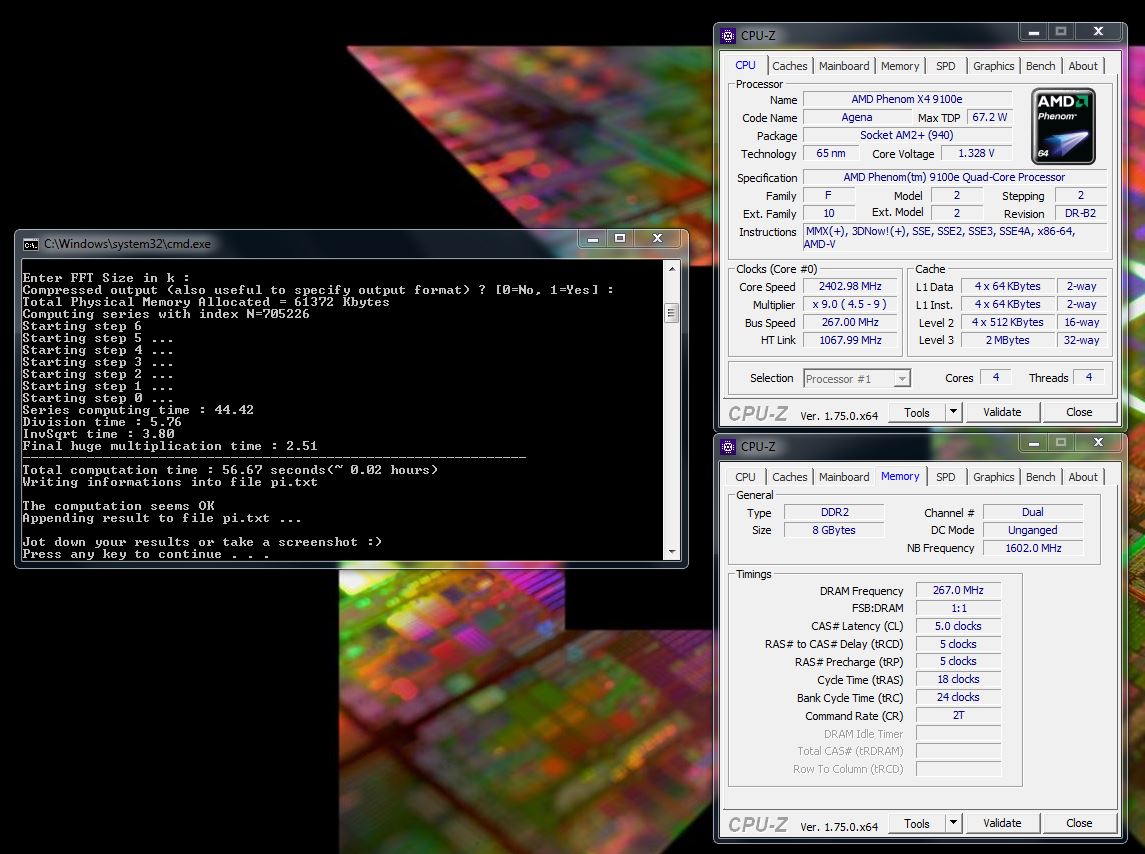Viewport: 1145px width, 854px height.
Task: Minimize the cmd.exe window
Action: (593, 239)
